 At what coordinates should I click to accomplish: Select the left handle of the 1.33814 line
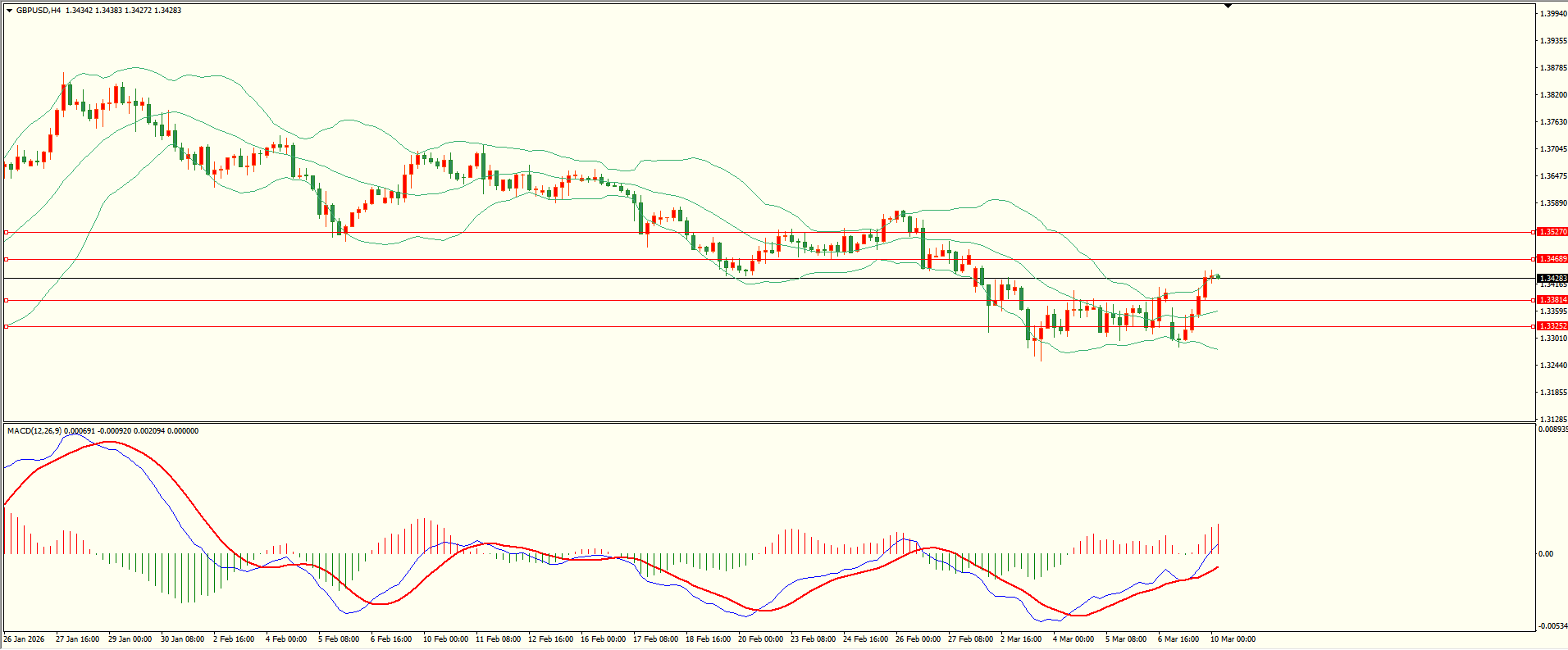point(7,301)
